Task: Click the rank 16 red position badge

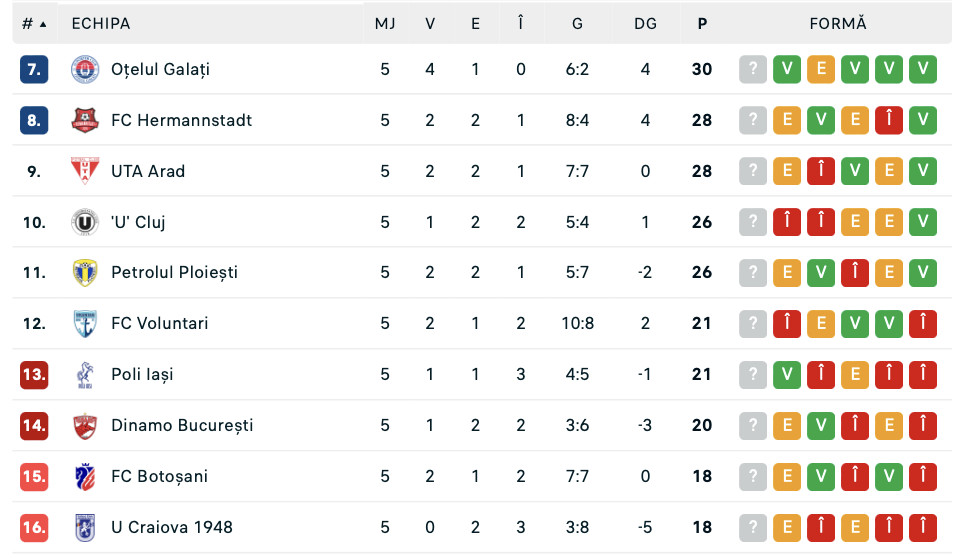Action: pos(34,527)
